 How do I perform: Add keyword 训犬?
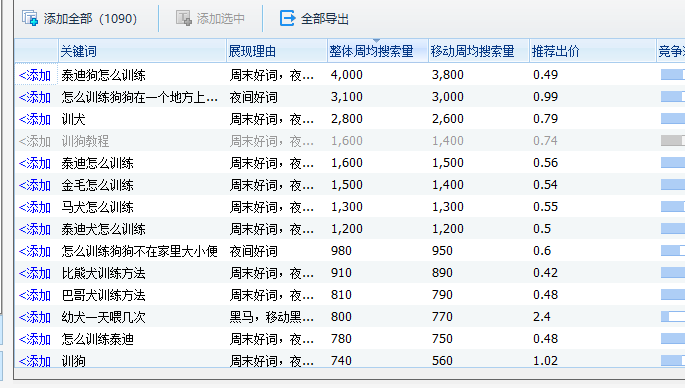click(35, 119)
